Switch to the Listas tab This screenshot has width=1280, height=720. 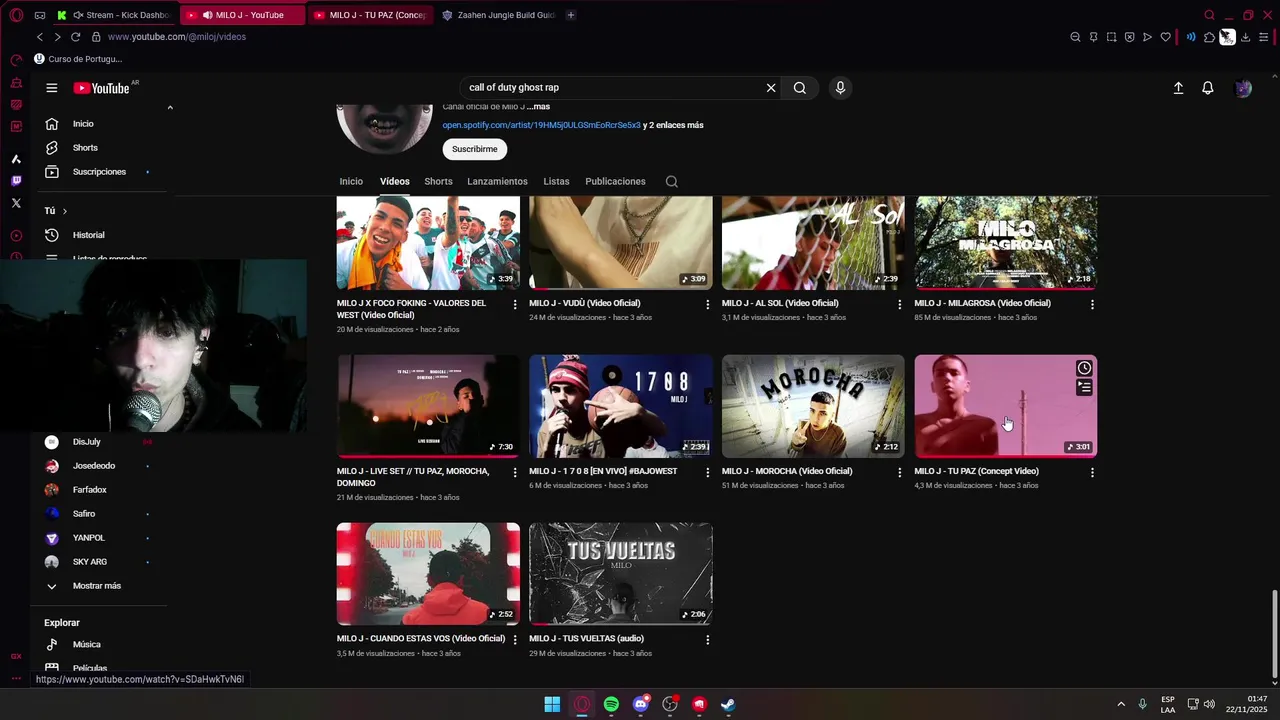click(556, 182)
